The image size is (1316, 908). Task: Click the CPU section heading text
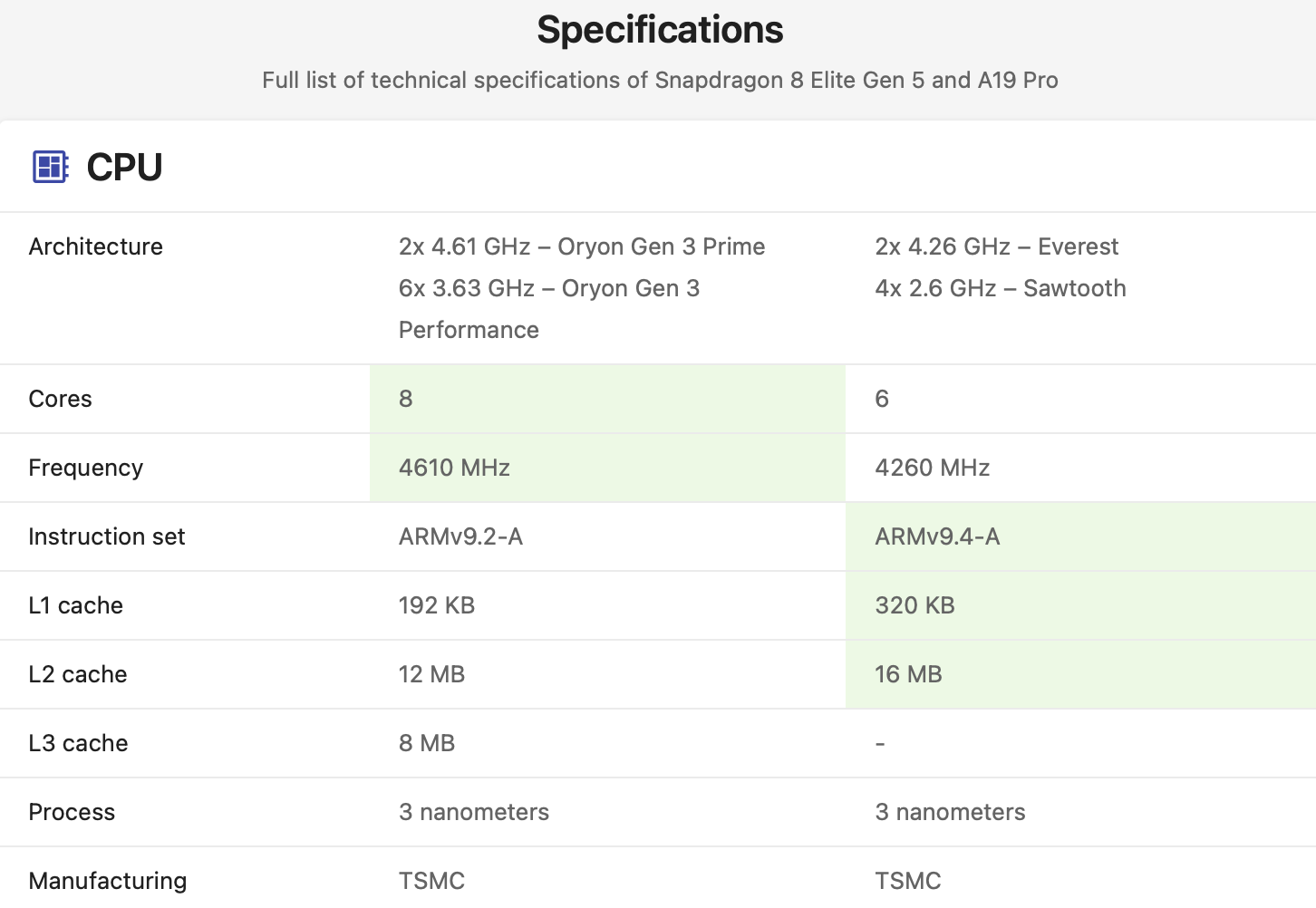pyautogui.click(x=124, y=167)
